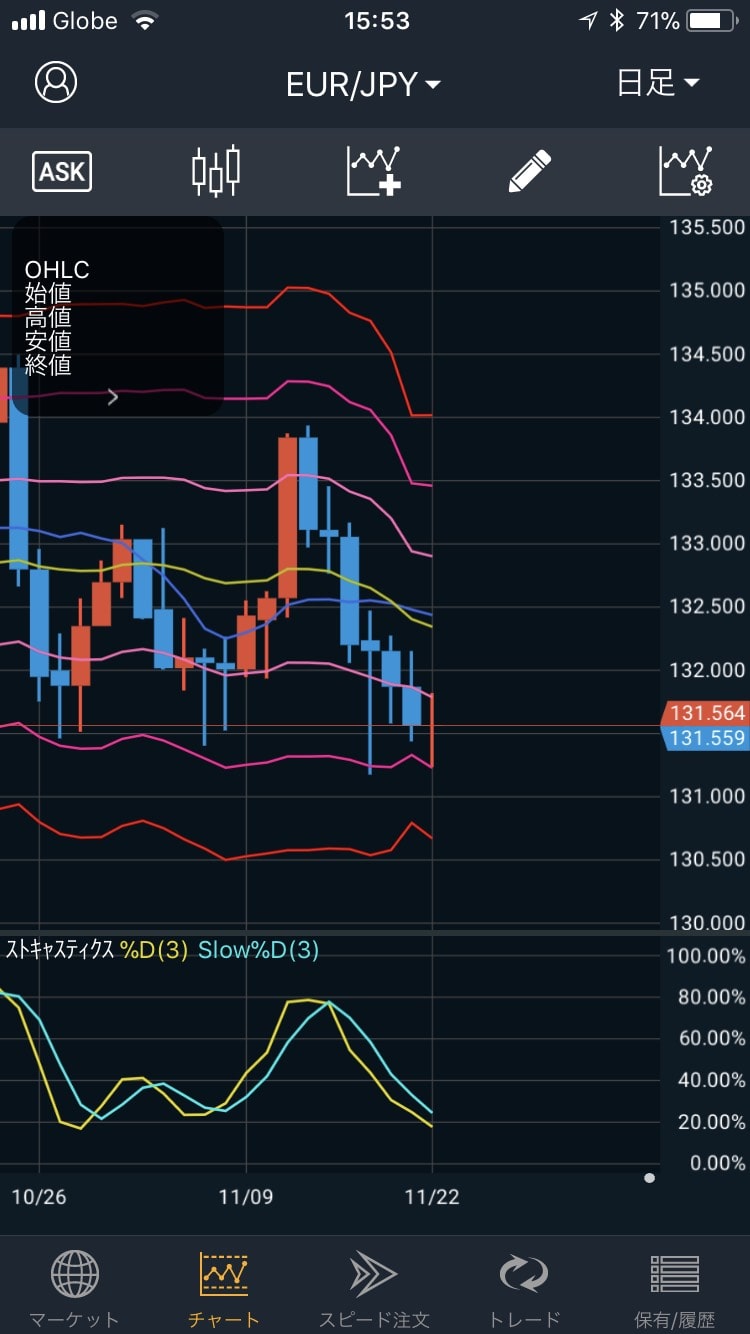Screen dimensions: 750x1334
Task: Tap the Wi-Fi icon in status bar
Action: 146,21
